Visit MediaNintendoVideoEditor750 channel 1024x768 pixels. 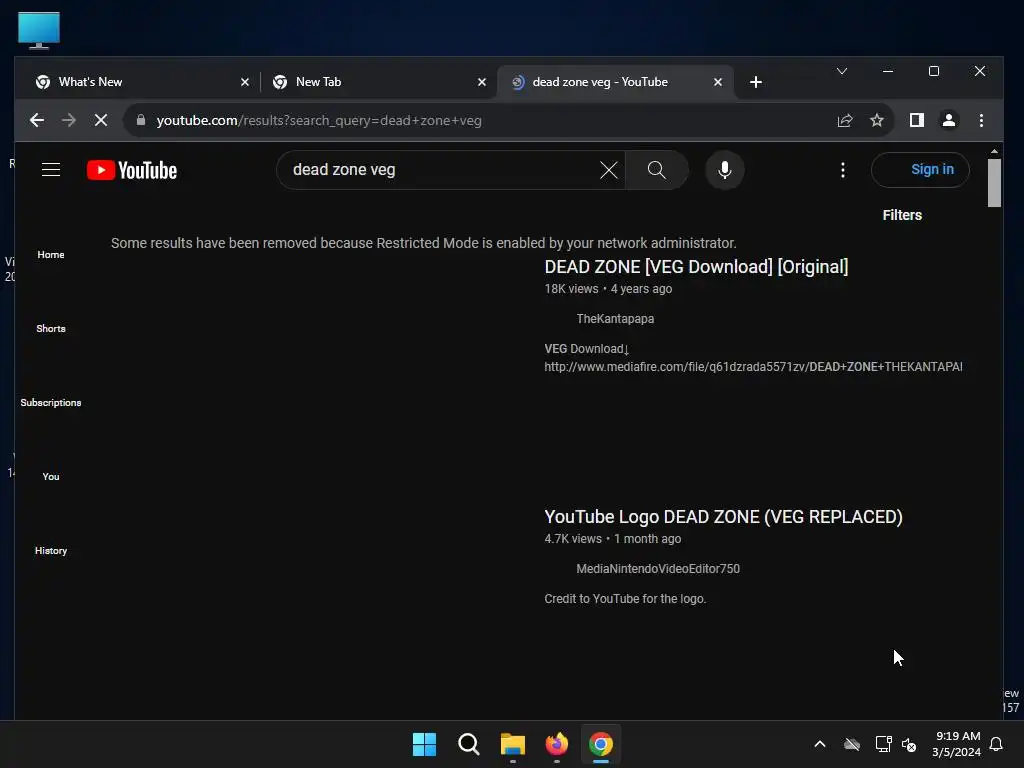tap(658, 569)
